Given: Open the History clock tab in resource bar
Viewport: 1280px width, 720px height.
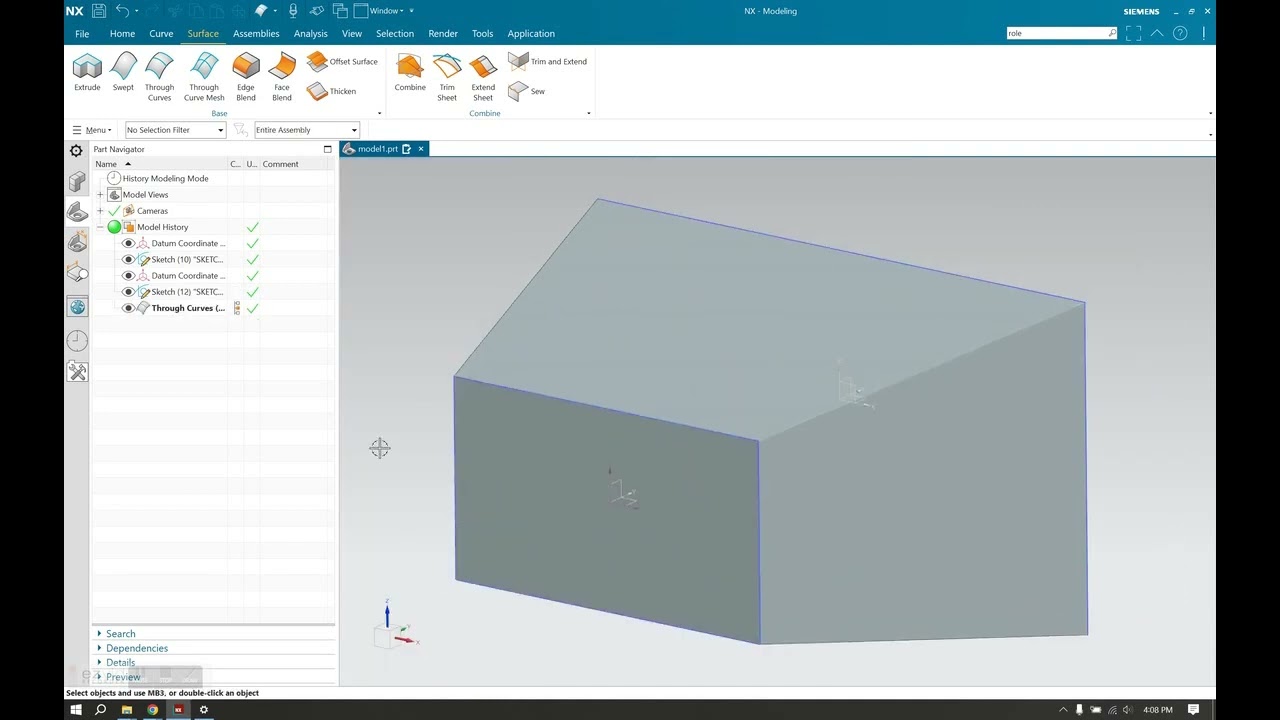Looking at the screenshot, I should 77,341.
